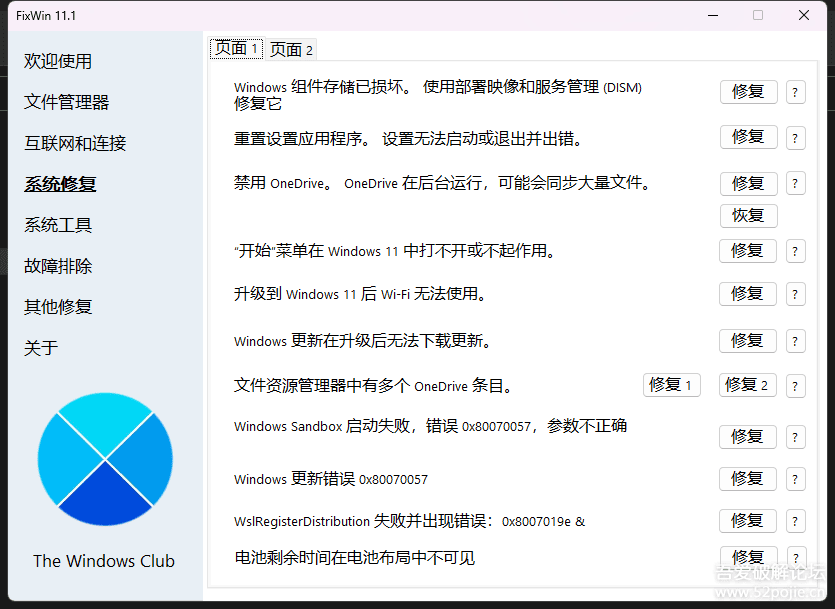835x609 pixels.
Task: Open the 文件管理器 section
Action: pos(66,102)
